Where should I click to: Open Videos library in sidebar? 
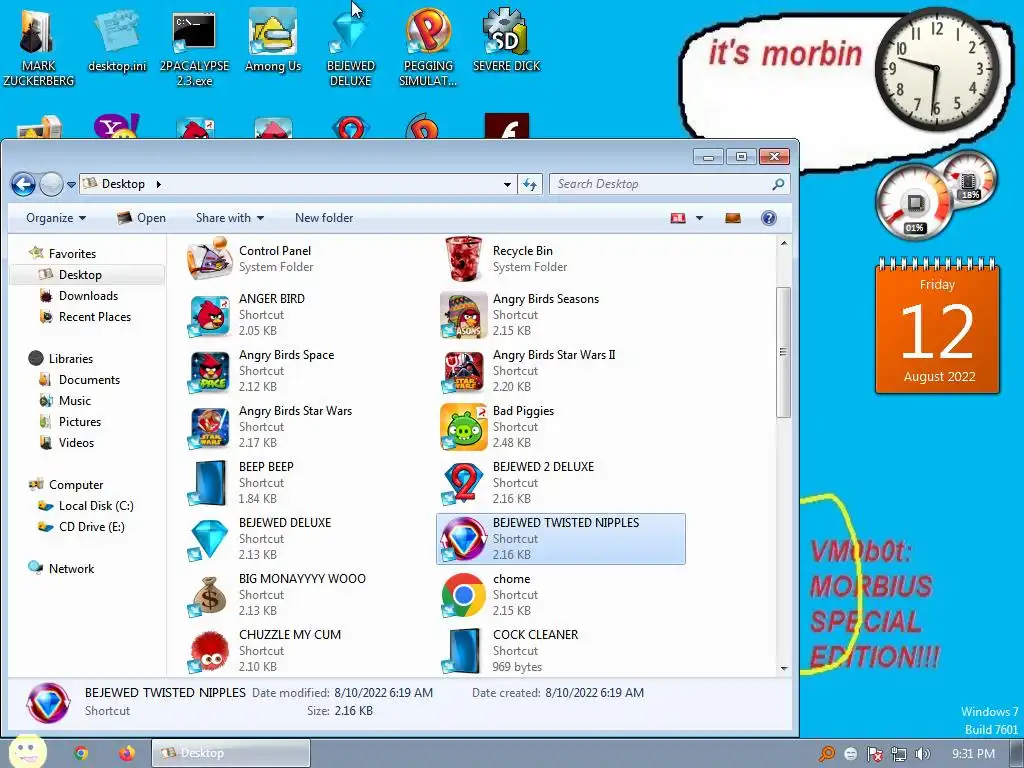pyautogui.click(x=76, y=442)
